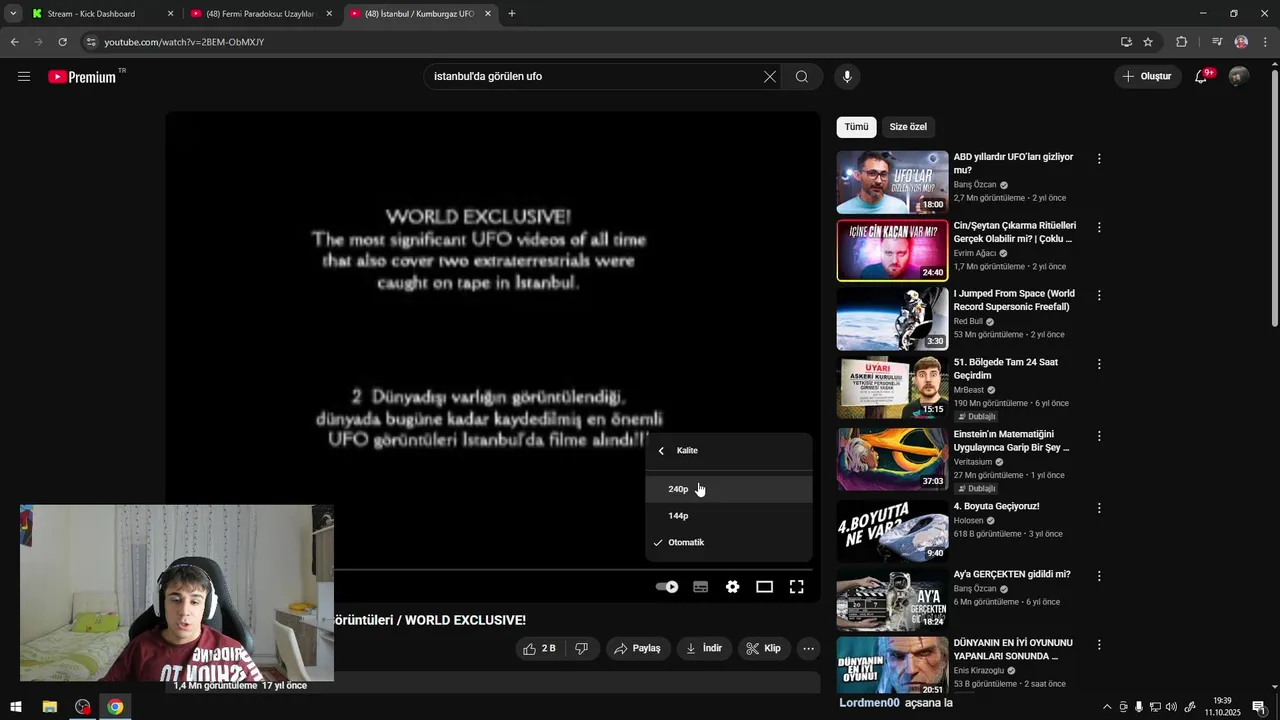Clear the search box with the X
Image resolution: width=1280 pixels, height=720 pixels.
(770, 76)
